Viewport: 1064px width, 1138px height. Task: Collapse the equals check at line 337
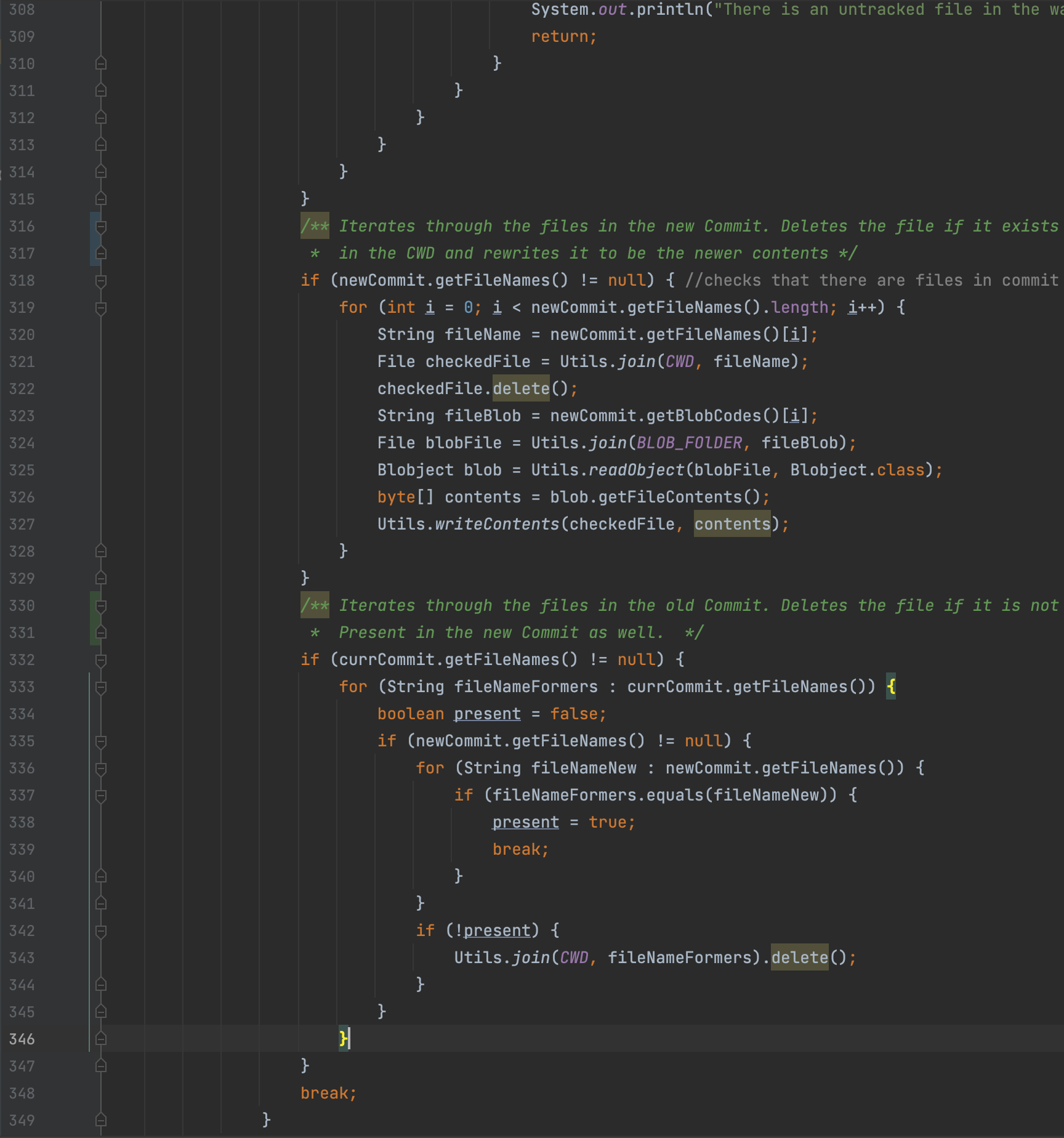click(101, 796)
